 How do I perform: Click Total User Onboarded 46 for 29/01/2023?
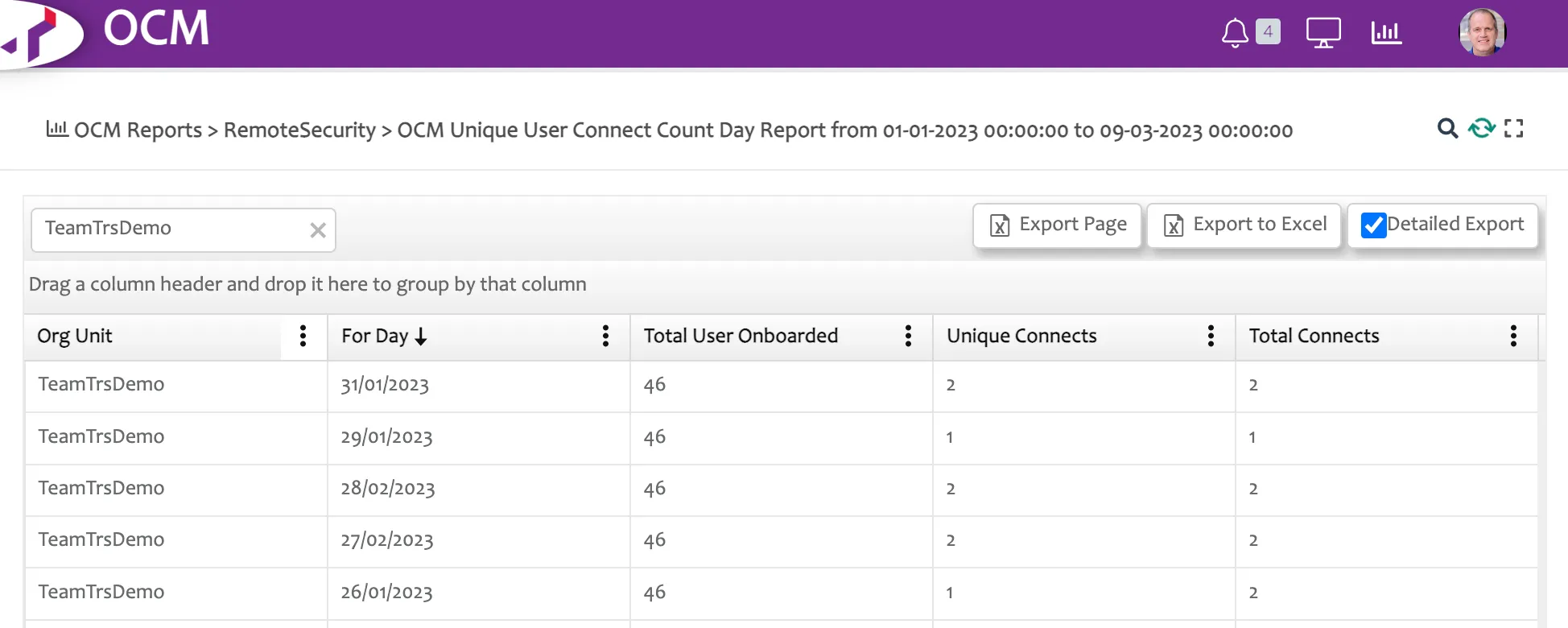coord(654,437)
